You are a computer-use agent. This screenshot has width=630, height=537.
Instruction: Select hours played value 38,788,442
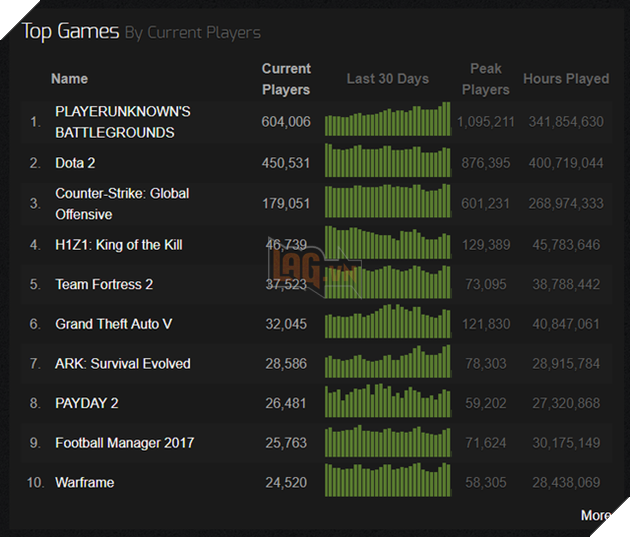pyautogui.click(x=566, y=284)
